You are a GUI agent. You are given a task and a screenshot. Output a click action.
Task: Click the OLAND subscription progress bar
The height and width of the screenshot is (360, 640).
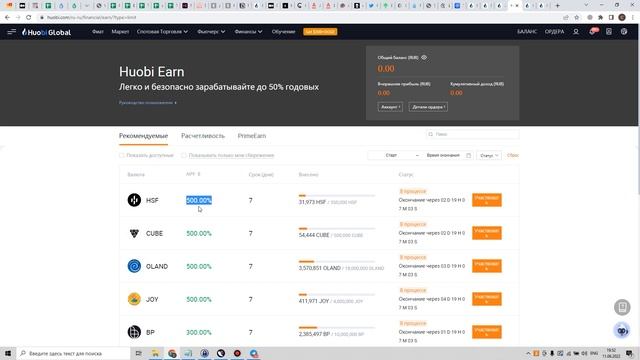[x=337, y=262]
